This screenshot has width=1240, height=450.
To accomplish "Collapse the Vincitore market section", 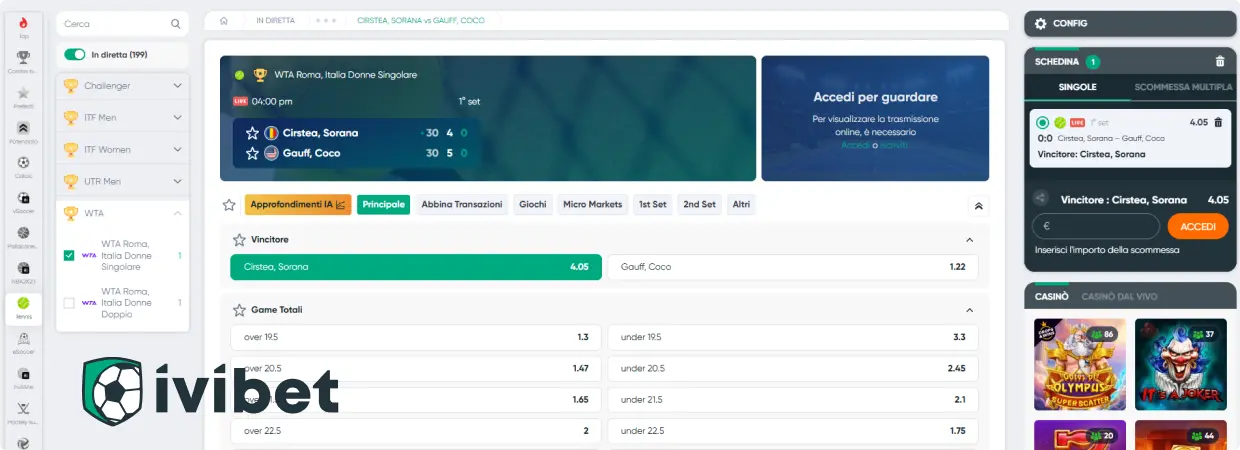I will coord(969,240).
